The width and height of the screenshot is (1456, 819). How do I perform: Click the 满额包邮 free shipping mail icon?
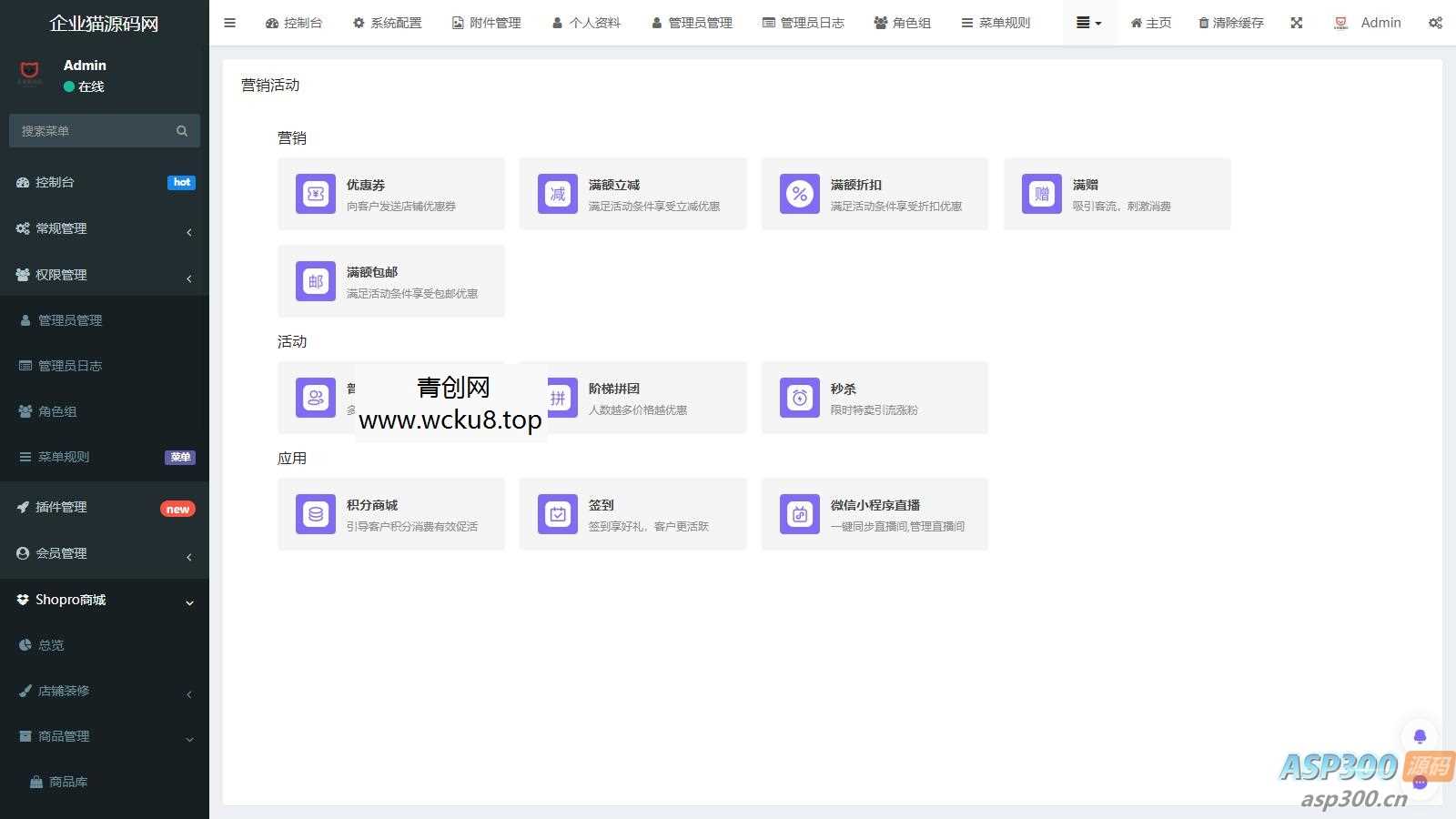(x=315, y=281)
